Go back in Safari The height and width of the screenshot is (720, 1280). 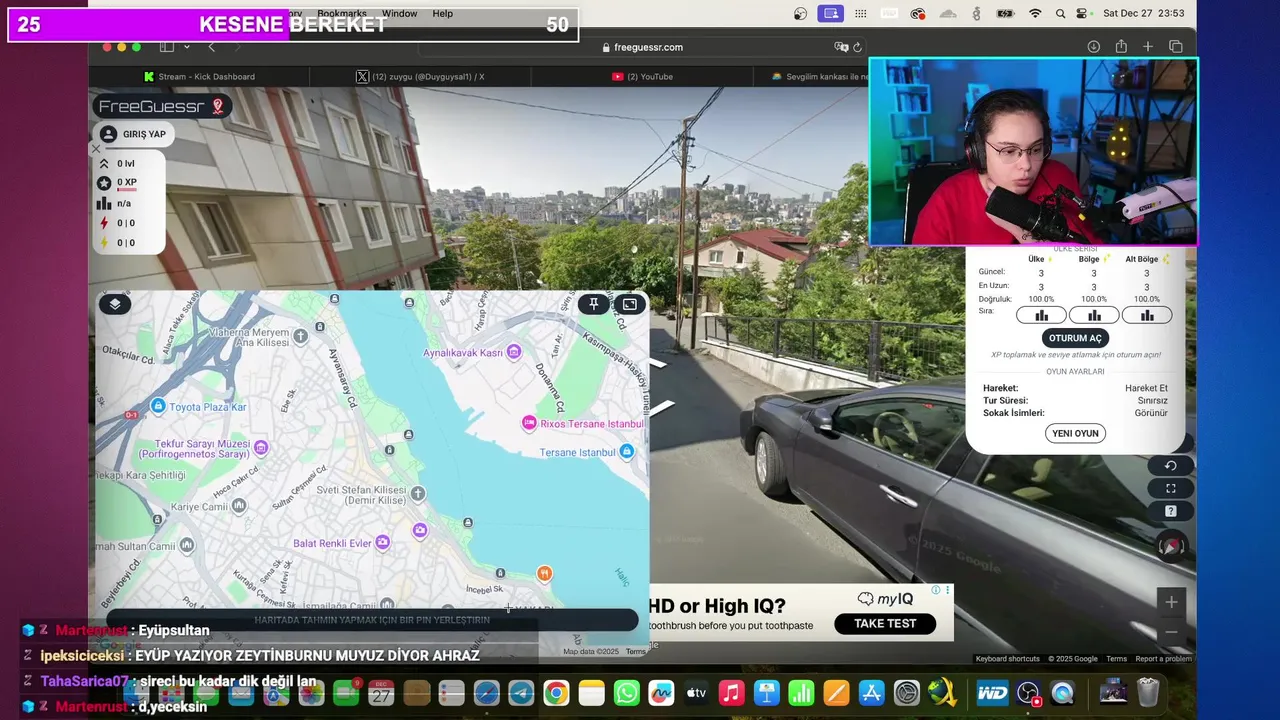click(211, 47)
